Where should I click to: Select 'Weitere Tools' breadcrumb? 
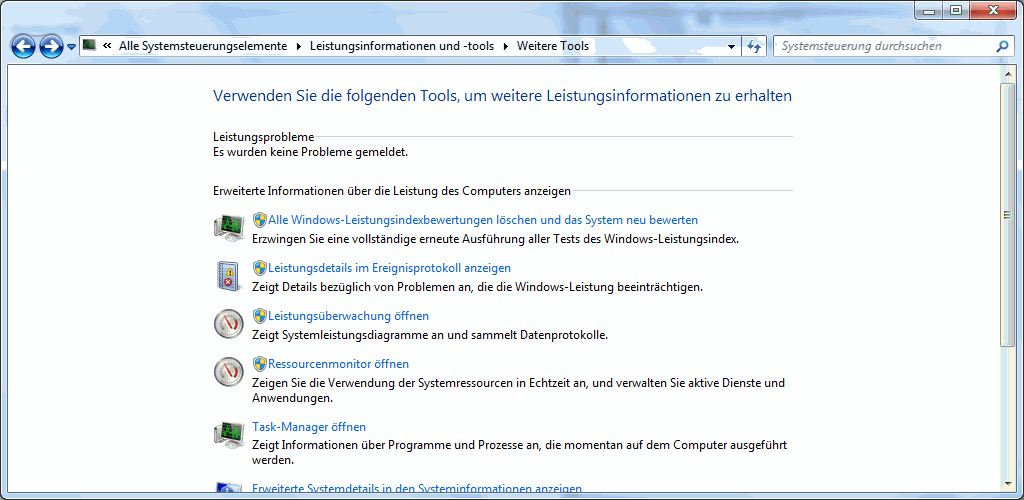(552, 46)
